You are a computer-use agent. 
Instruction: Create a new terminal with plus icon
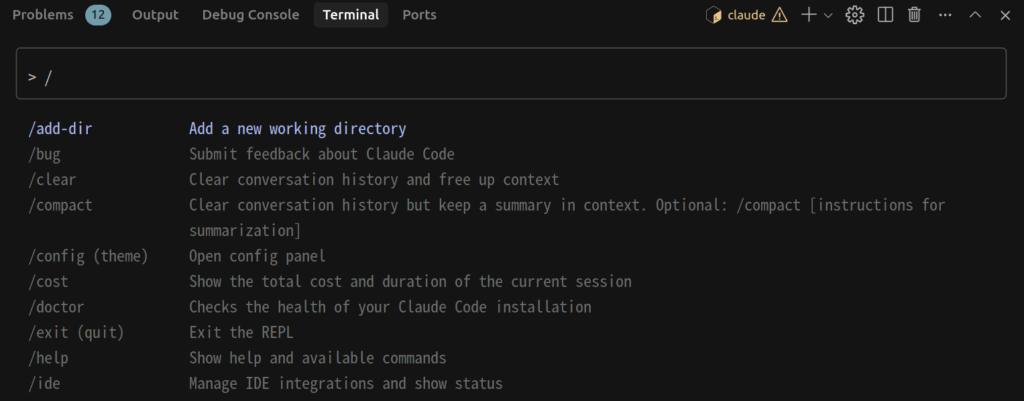tap(808, 15)
